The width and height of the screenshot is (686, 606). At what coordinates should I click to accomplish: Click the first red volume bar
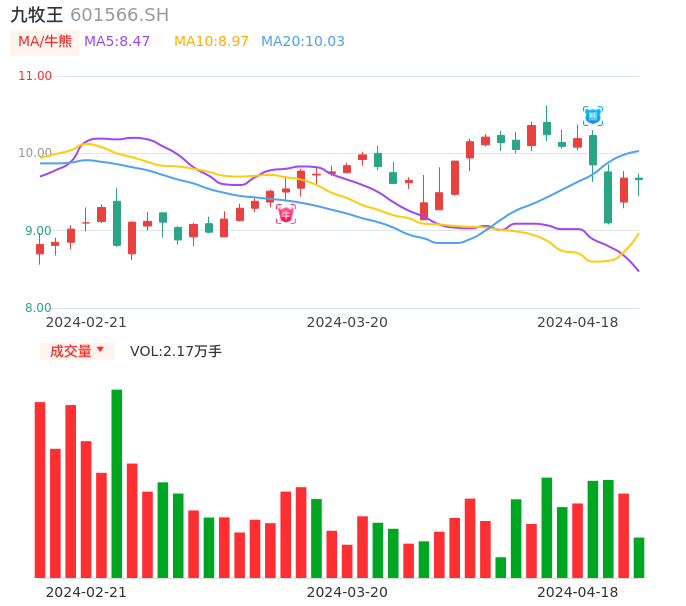40,489
